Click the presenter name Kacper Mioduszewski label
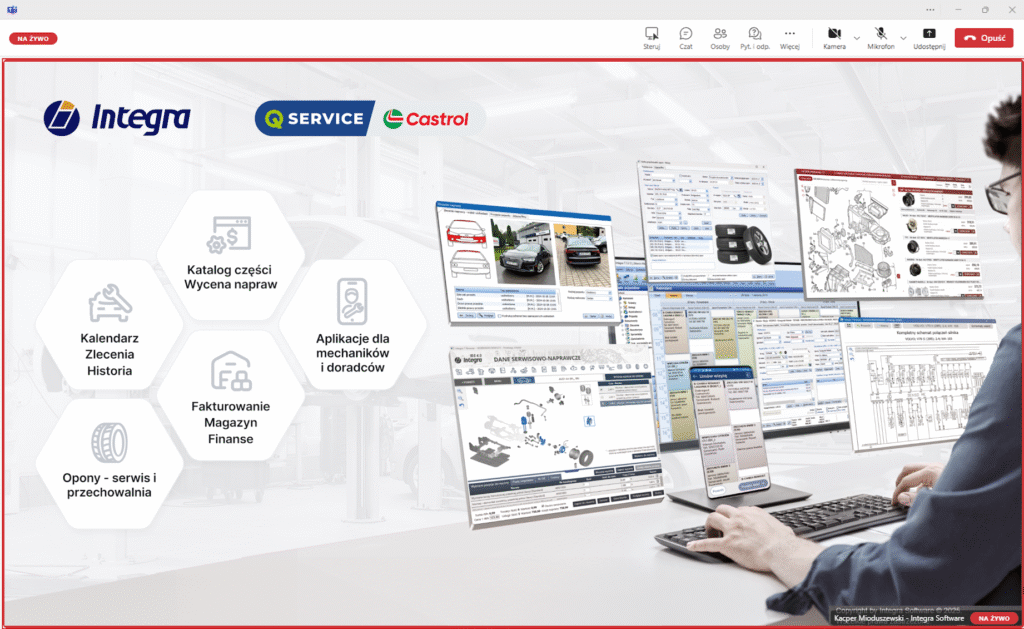The height and width of the screenshot is (629, 1024). 899,618
